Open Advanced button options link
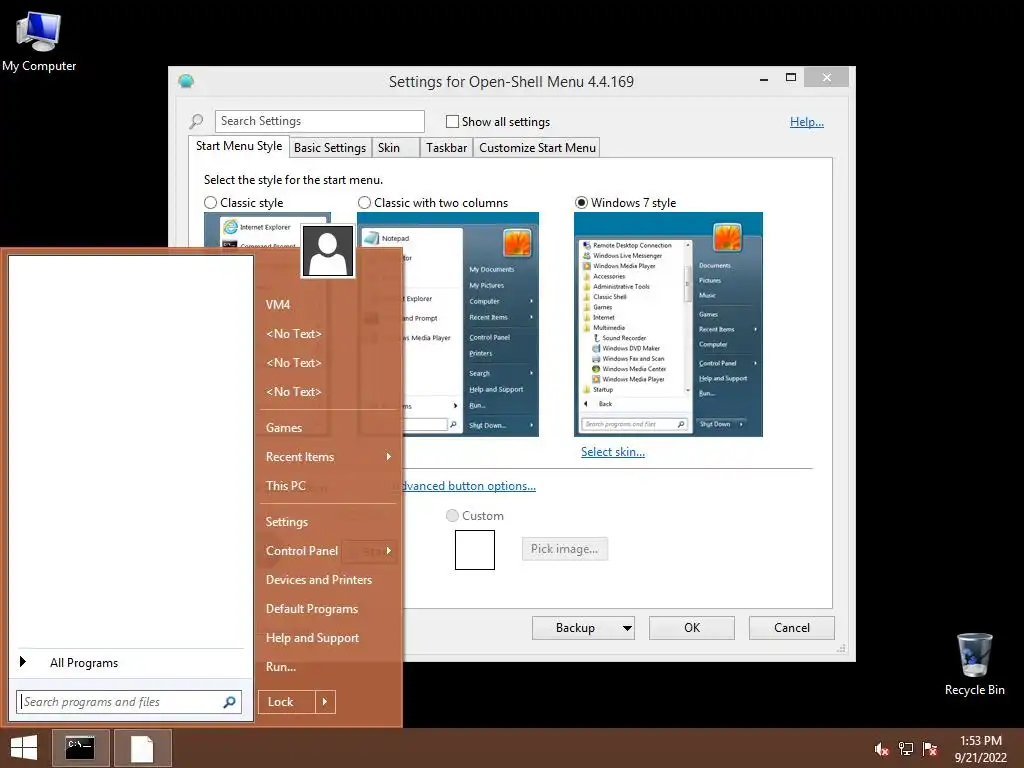The width and height of the screenshot is (1024, 768). click(469, 486)
